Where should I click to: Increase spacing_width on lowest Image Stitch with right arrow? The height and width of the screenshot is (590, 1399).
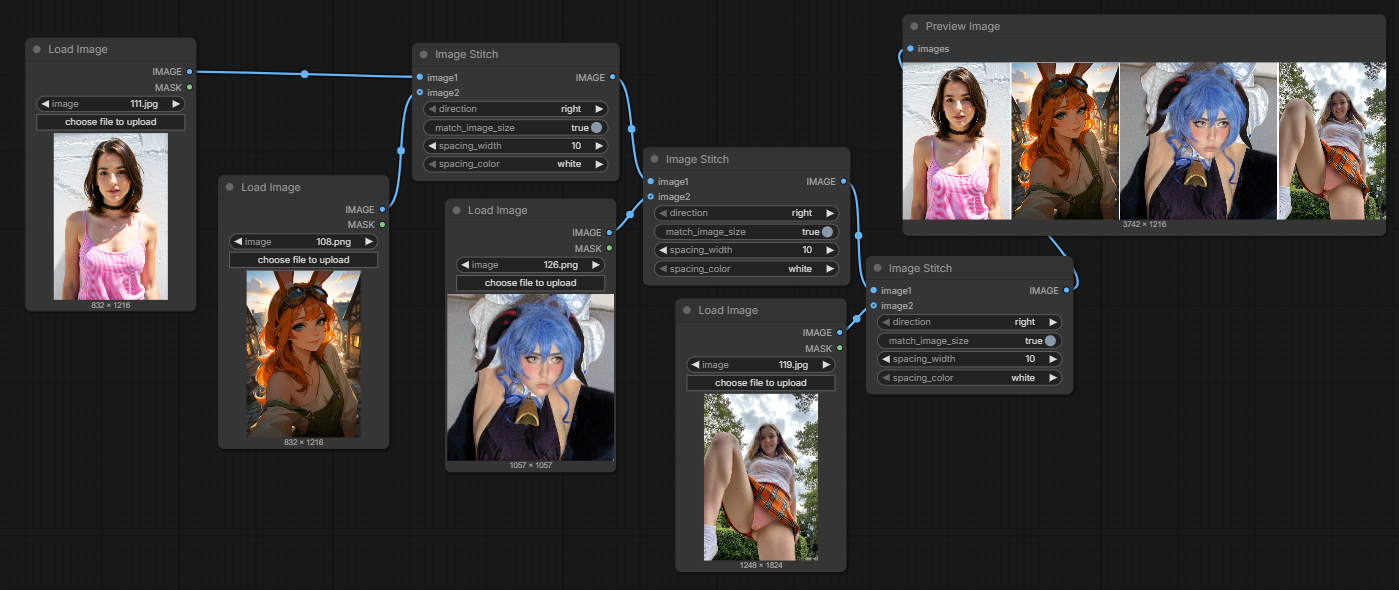[1053, 359]
